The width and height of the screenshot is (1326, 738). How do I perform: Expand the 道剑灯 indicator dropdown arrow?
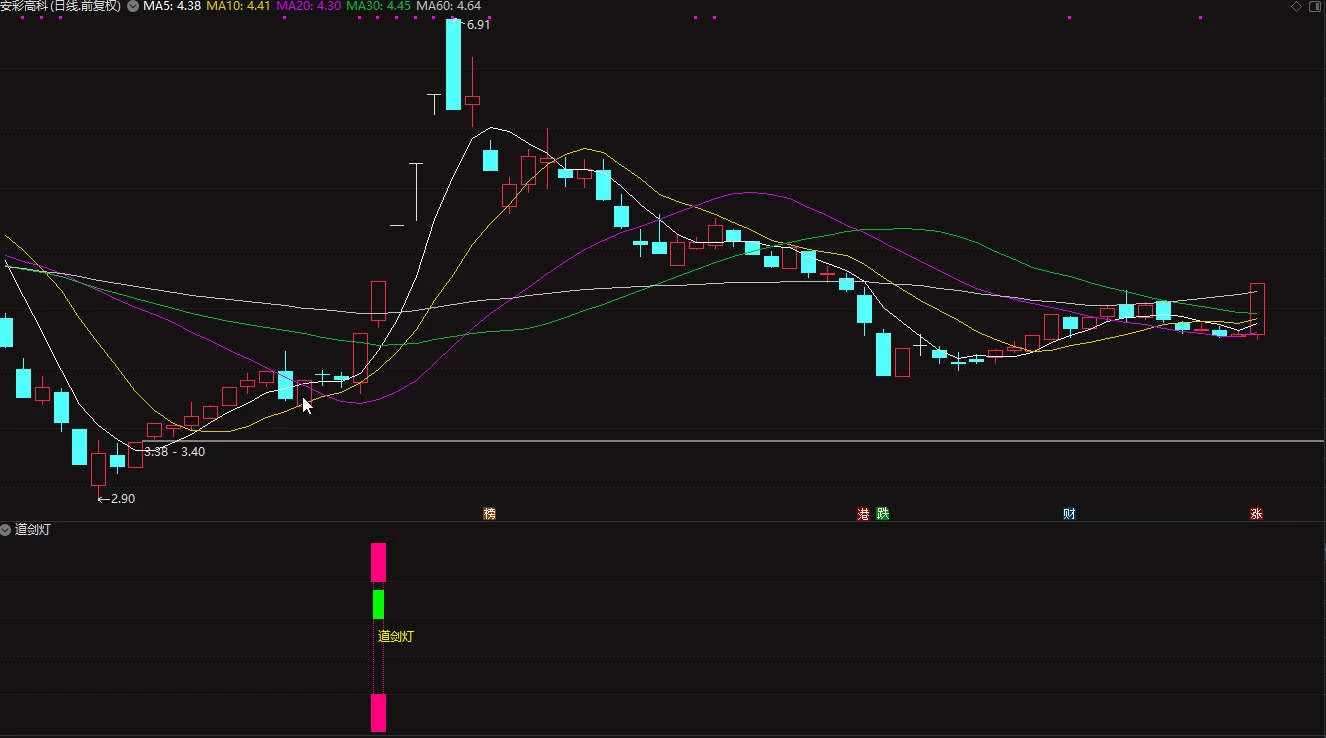(6, 529)
